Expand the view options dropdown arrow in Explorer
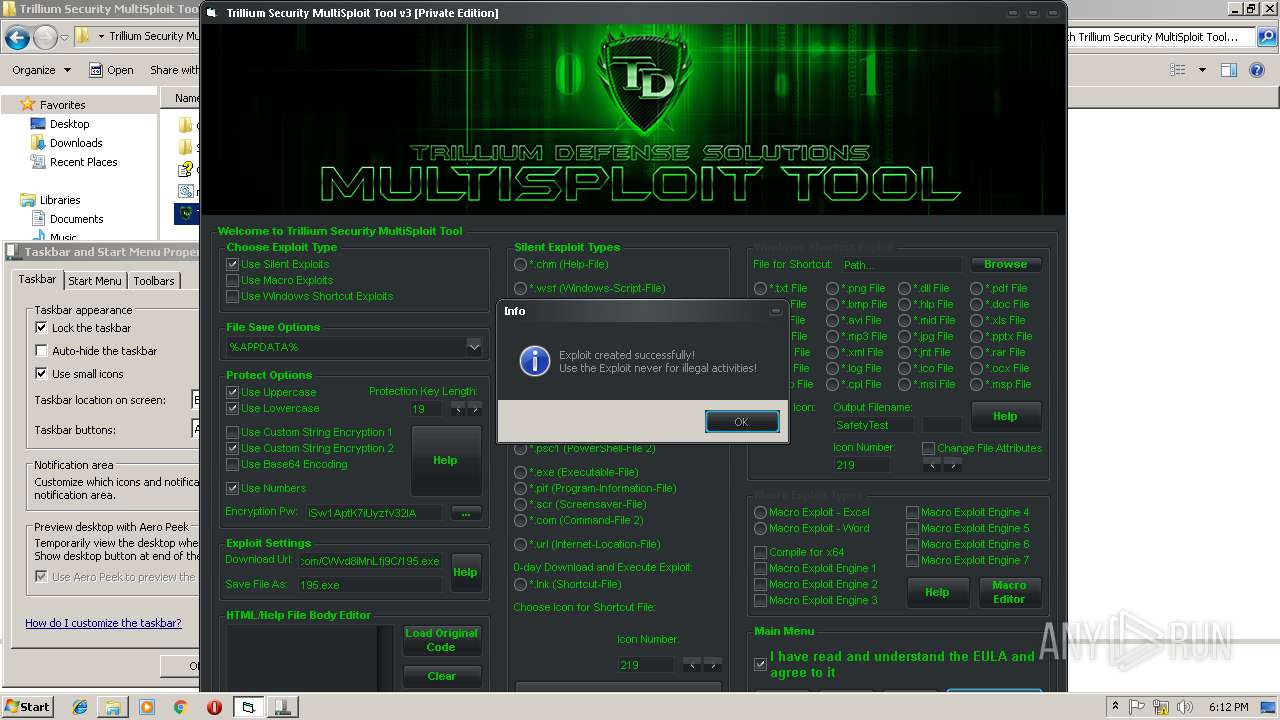The image size is (1280, 720). coord(1202,70)
